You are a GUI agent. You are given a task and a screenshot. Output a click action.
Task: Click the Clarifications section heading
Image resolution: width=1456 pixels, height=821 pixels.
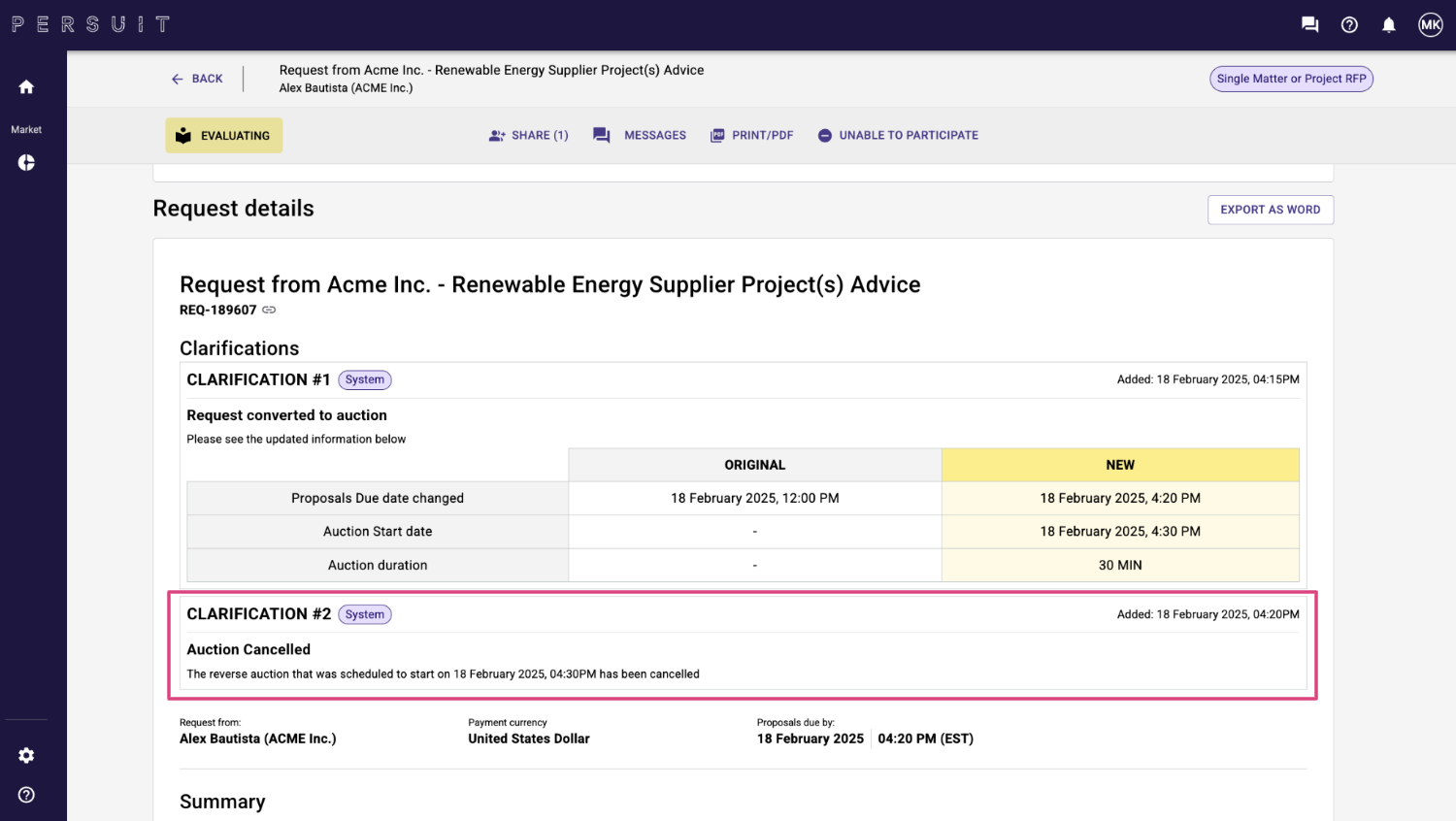(x=239, y=348)
